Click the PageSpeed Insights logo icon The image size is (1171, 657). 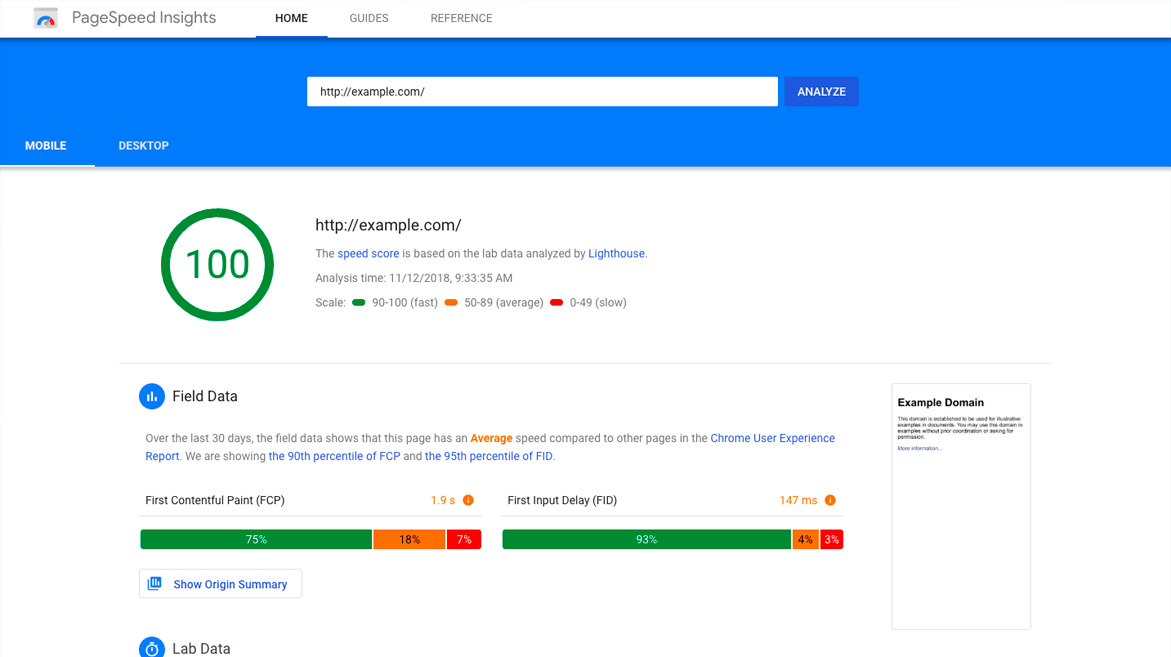coord(46,18)
